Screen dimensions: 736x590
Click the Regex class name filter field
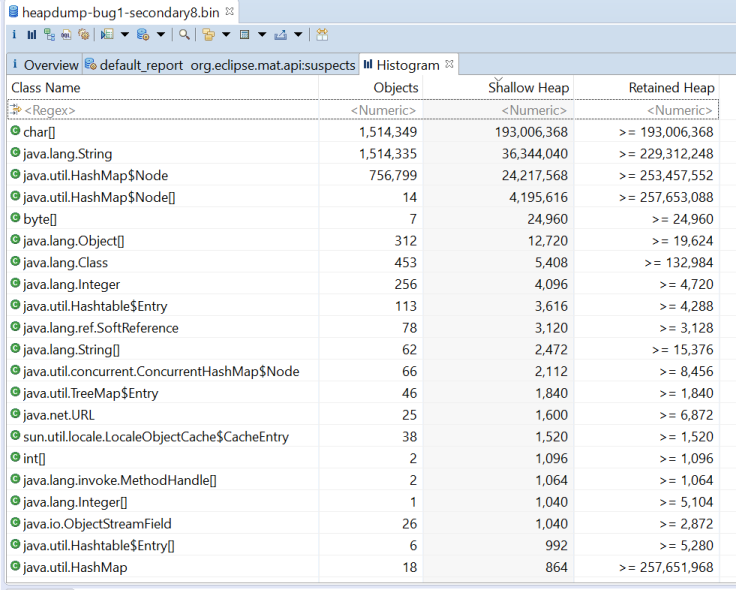tap(162, 110)
